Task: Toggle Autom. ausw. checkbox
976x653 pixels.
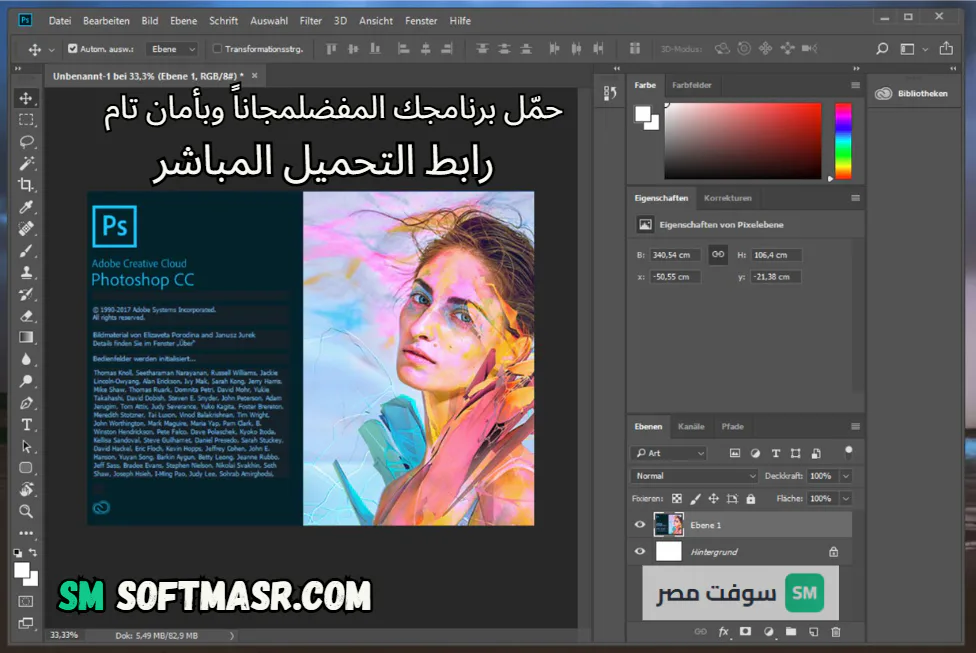Action: (73, 49)
